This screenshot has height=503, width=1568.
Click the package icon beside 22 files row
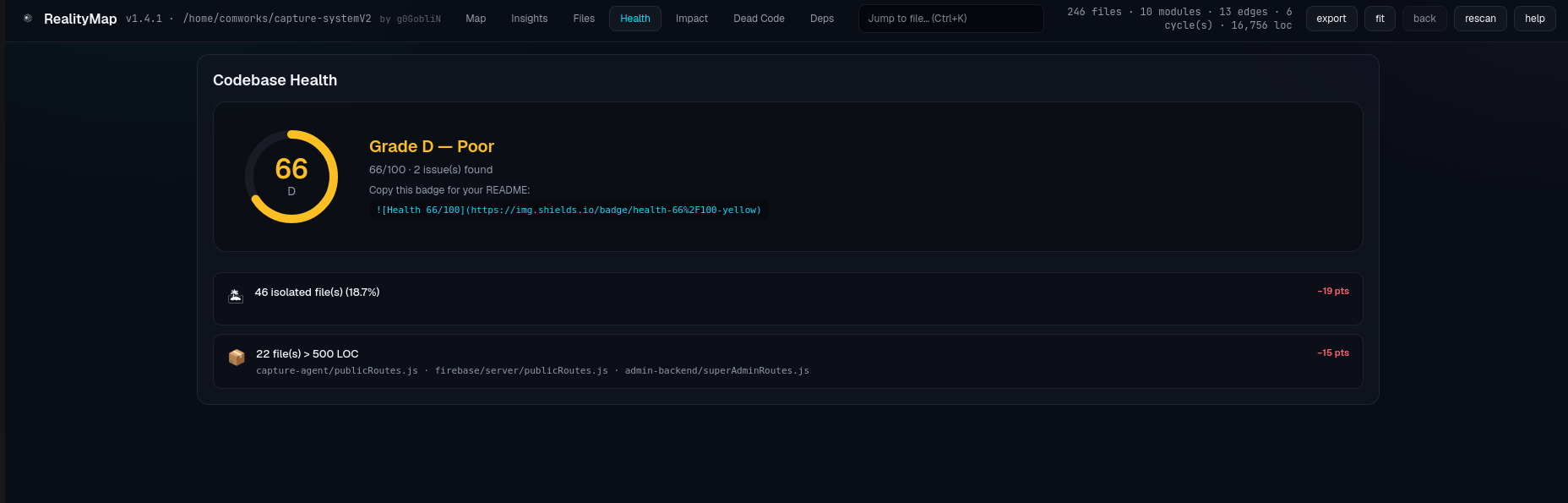click(237, 358)
